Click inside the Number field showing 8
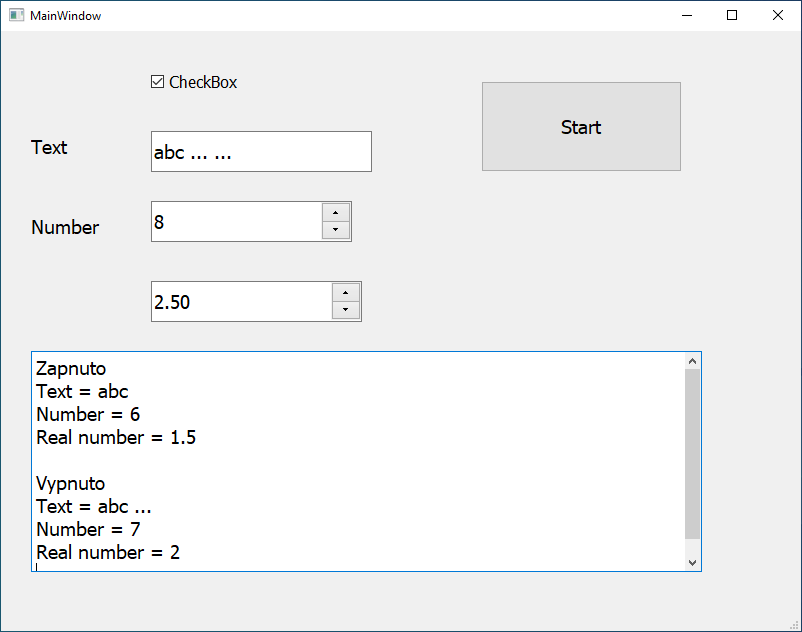The image size is (802, 632). coord(236,222)
